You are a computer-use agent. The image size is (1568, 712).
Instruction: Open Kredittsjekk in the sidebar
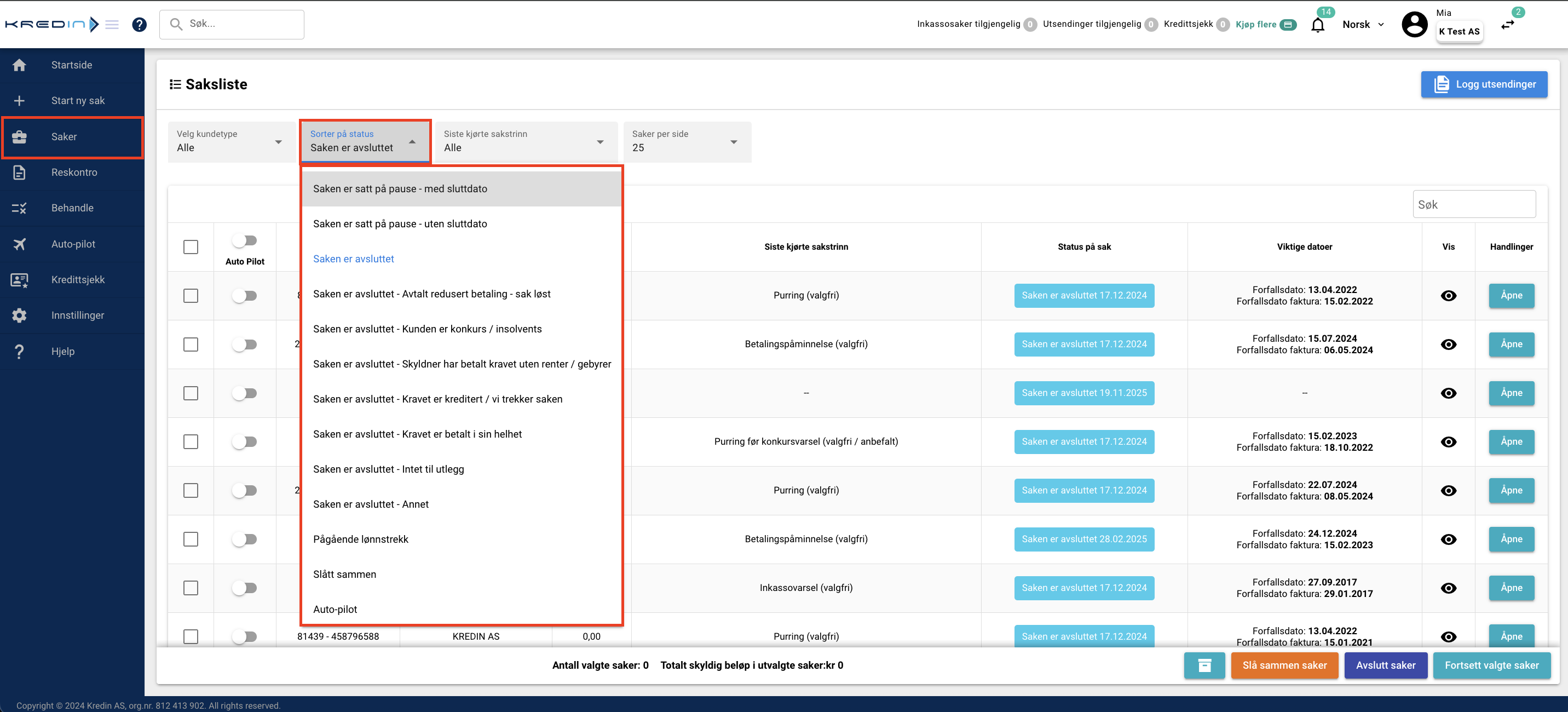(x=77, y=279)
